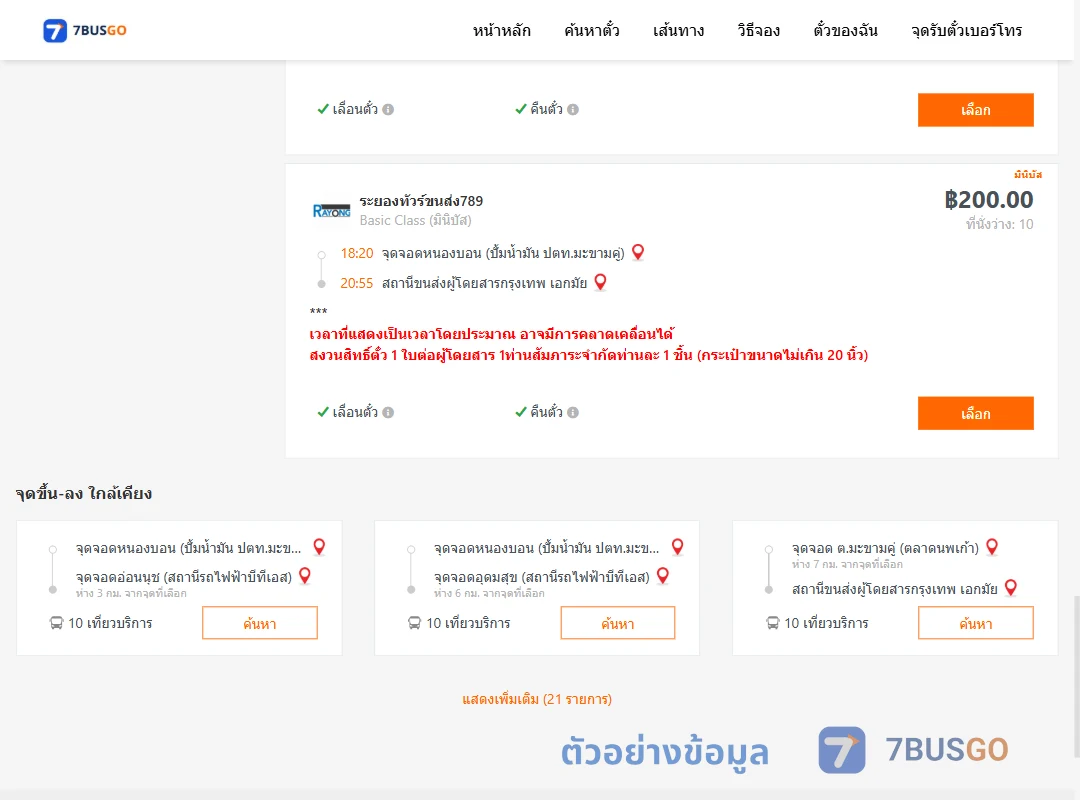Open map pin for เอกมัย 20:55 arrival
1080x800 pixels.
[600, 282]
